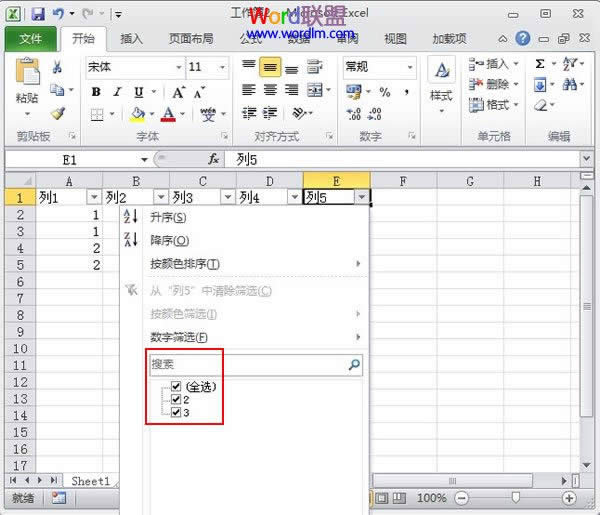Switch to the 插入 Insert tab
This screenshot has width=600, height=515.
pyautogui.click(x=131, y=39)
